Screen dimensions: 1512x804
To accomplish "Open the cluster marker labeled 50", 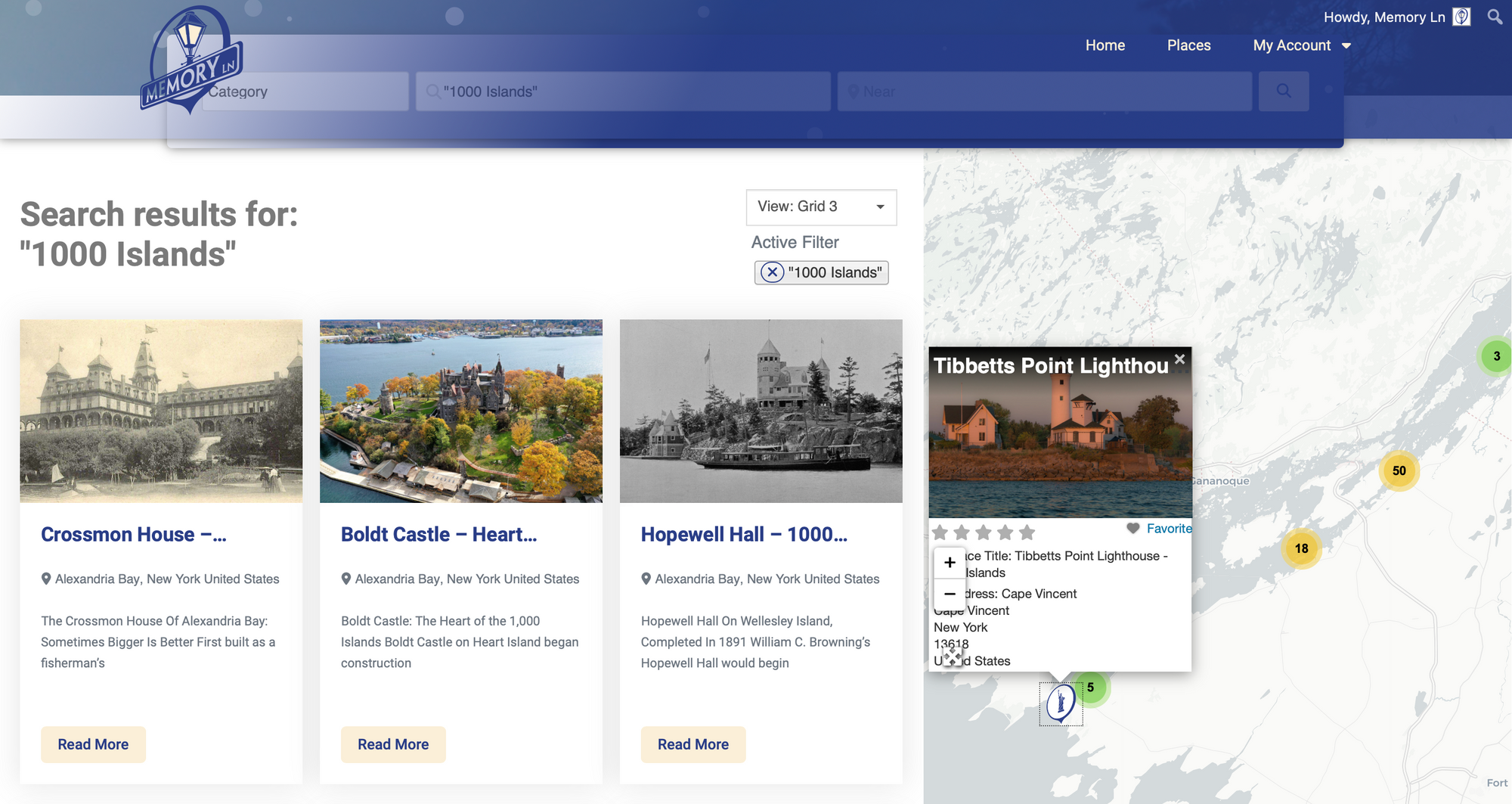I will click(1399, 470).
